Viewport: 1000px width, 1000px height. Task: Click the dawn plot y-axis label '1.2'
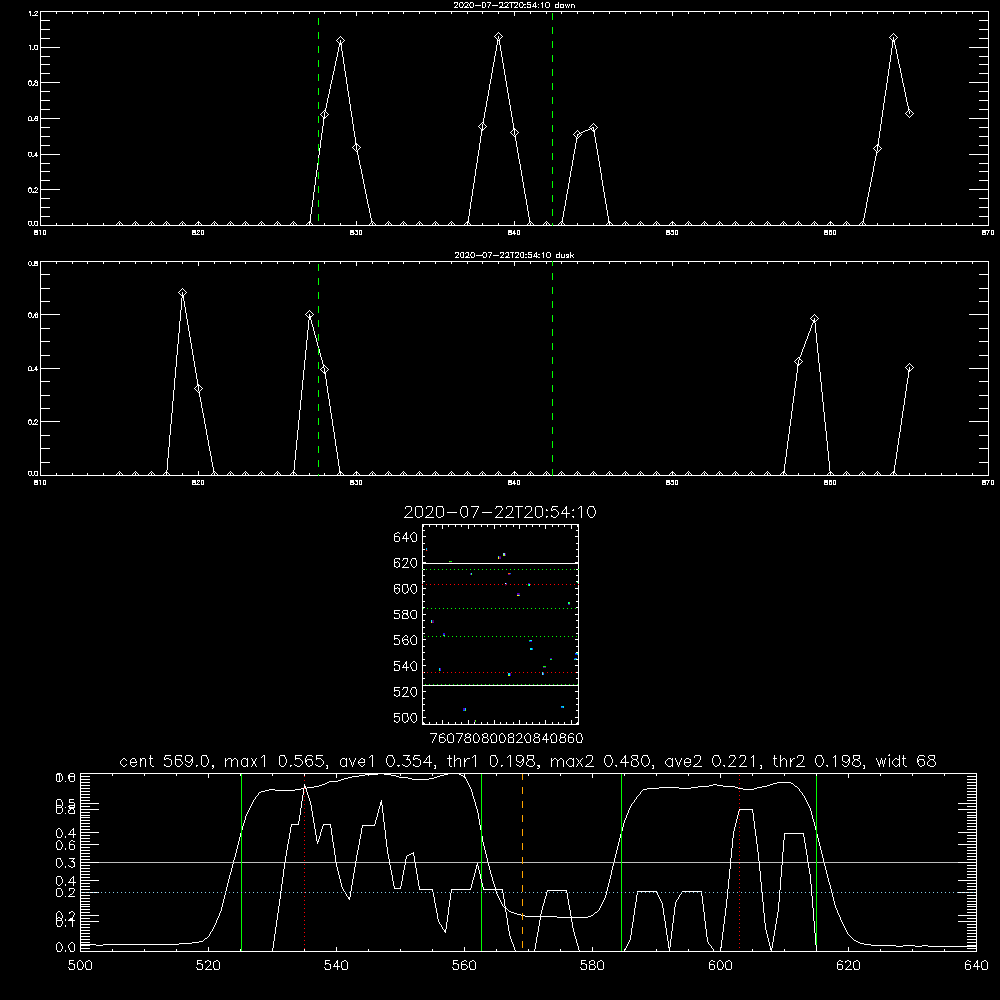(x=34, y=13)
